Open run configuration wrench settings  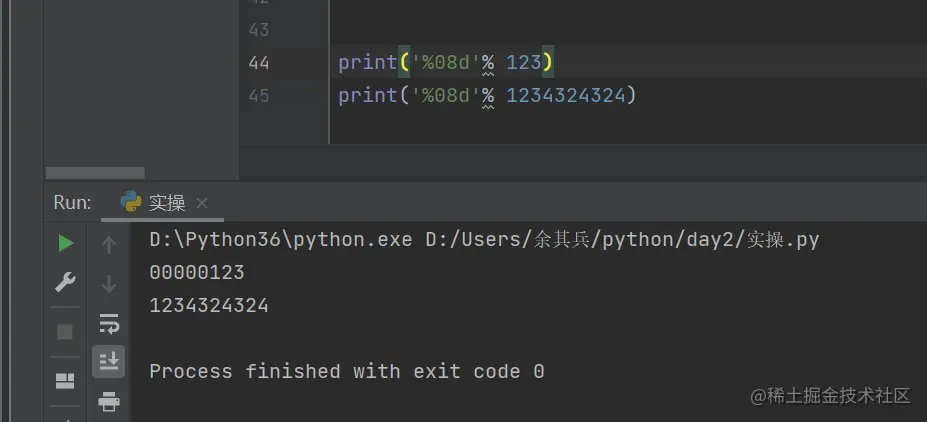pos(65,283)
